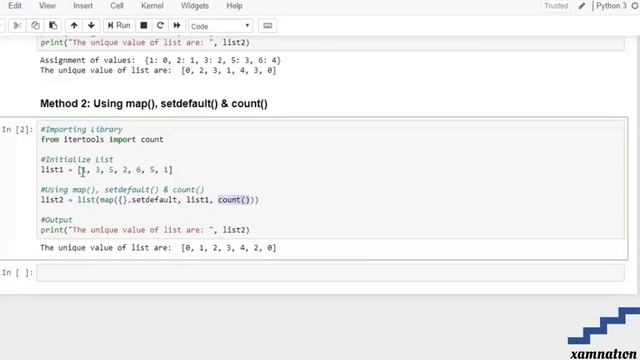
Task: Move selected cell down with arrow icon
Action: tap(91, 26)
